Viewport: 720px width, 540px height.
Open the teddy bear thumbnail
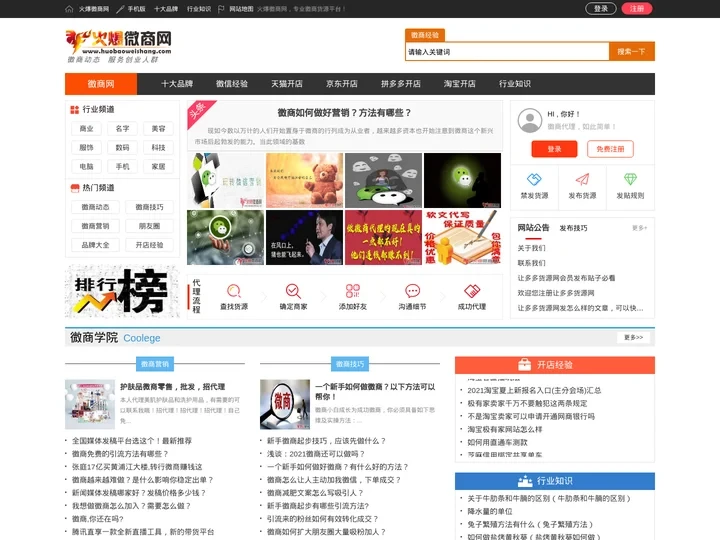tap(304, 180)
